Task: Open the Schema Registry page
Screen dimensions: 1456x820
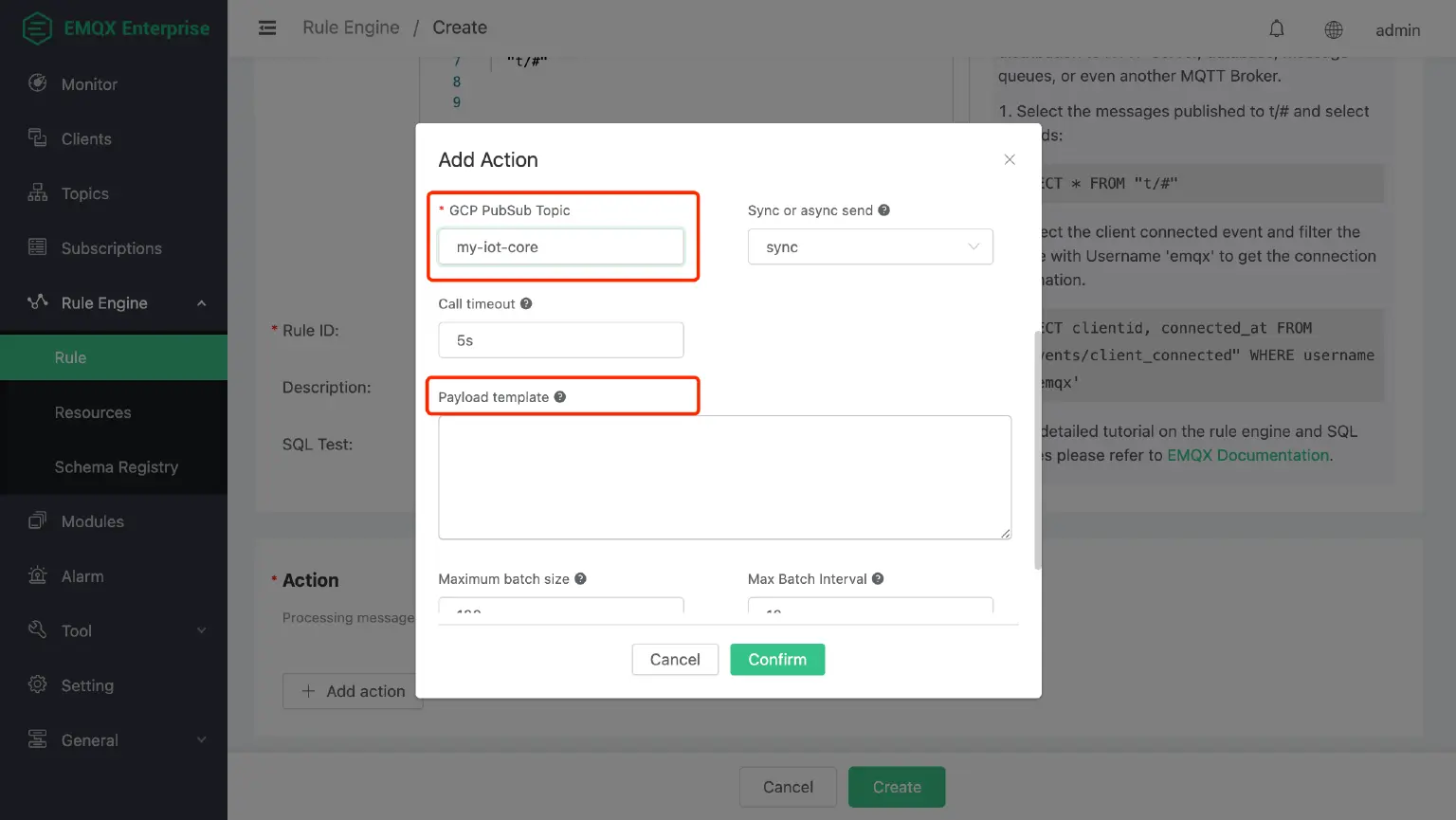Action: pyautogui.click(x=117, y=466)
